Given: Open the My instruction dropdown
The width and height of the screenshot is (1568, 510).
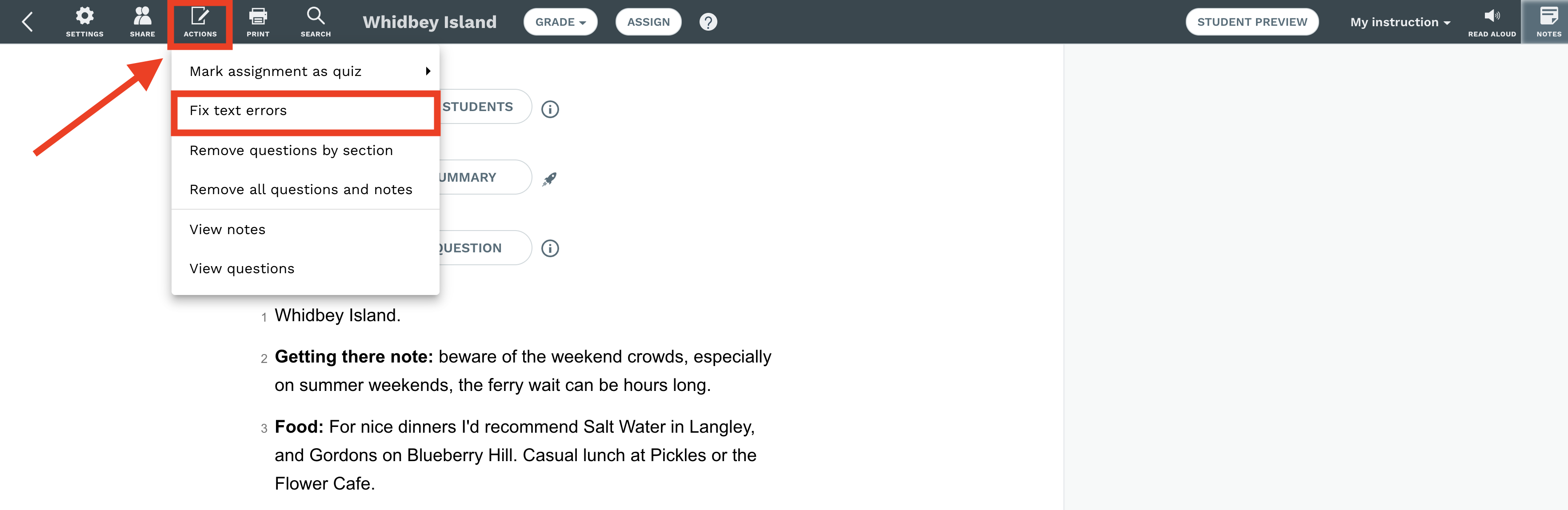Looking at the screenshot, I should coord(1400,22).
